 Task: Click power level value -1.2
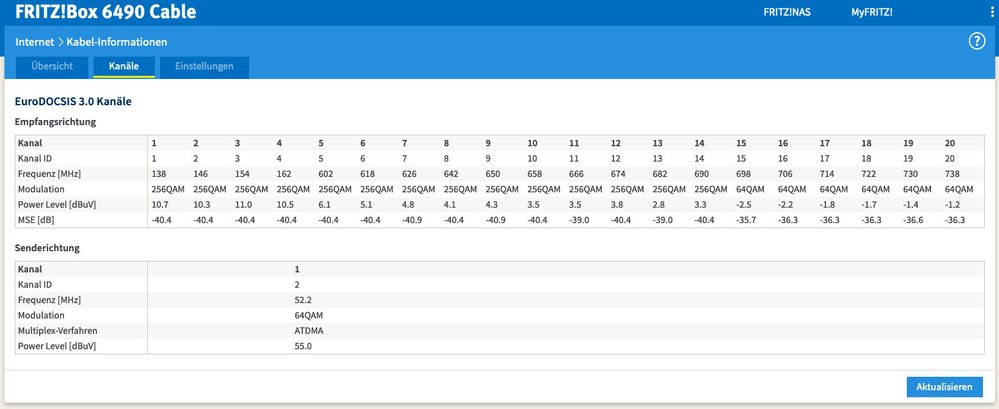click(952, 204)
